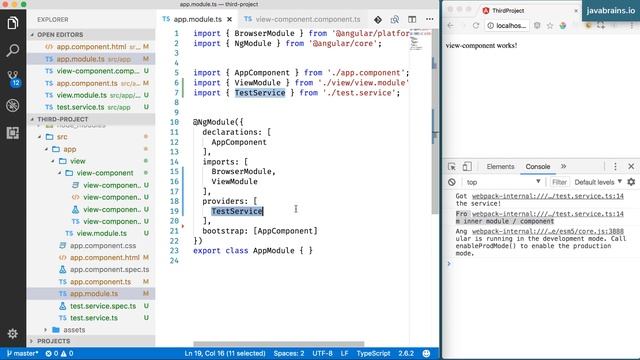640x360 pixels.
Task: Click the editor horizontal scrollbar
Action: pyautogui.click(x=278, y=344)
